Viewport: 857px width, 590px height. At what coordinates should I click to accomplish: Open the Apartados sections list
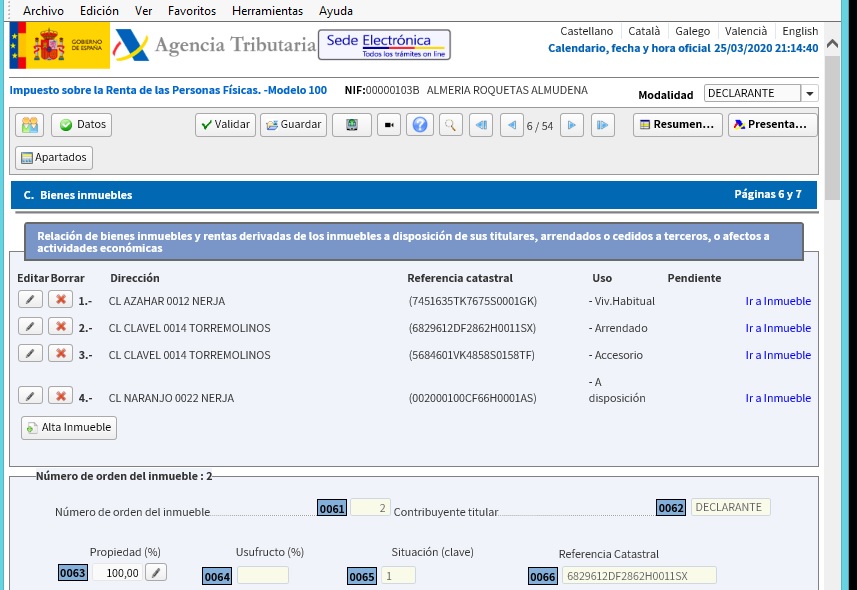point(54,157)
